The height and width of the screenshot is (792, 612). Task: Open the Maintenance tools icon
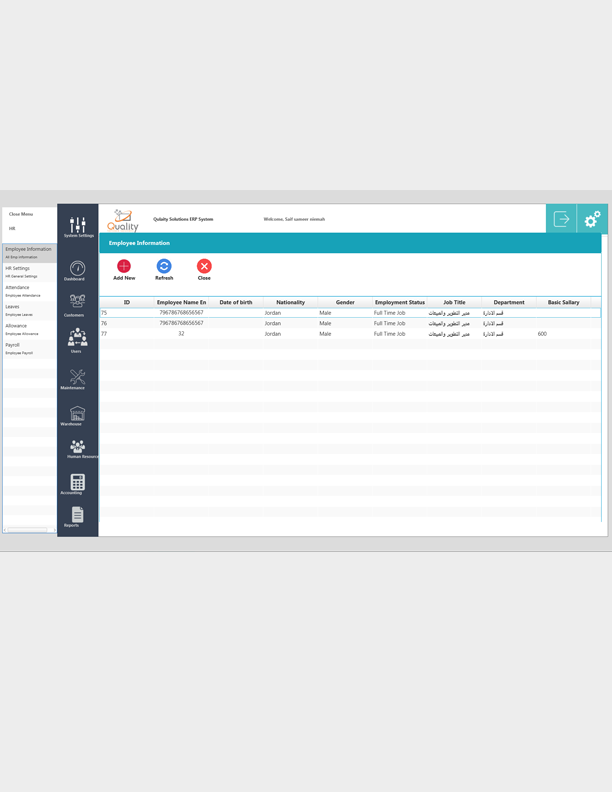(77, 377)
